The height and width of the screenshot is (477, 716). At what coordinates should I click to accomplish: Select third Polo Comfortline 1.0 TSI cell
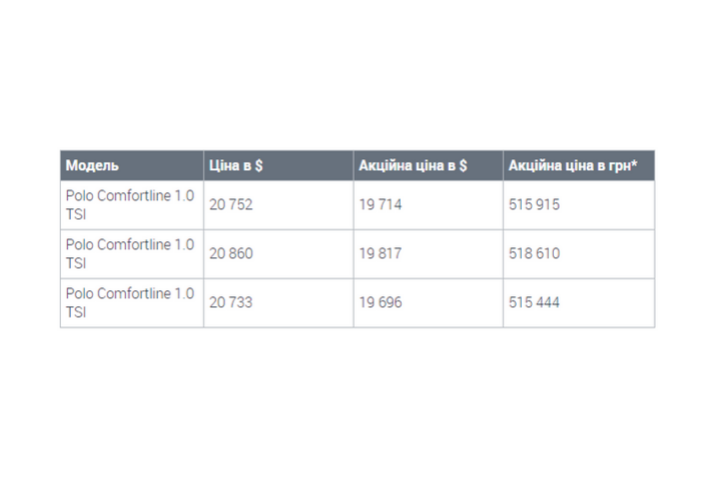132,303
